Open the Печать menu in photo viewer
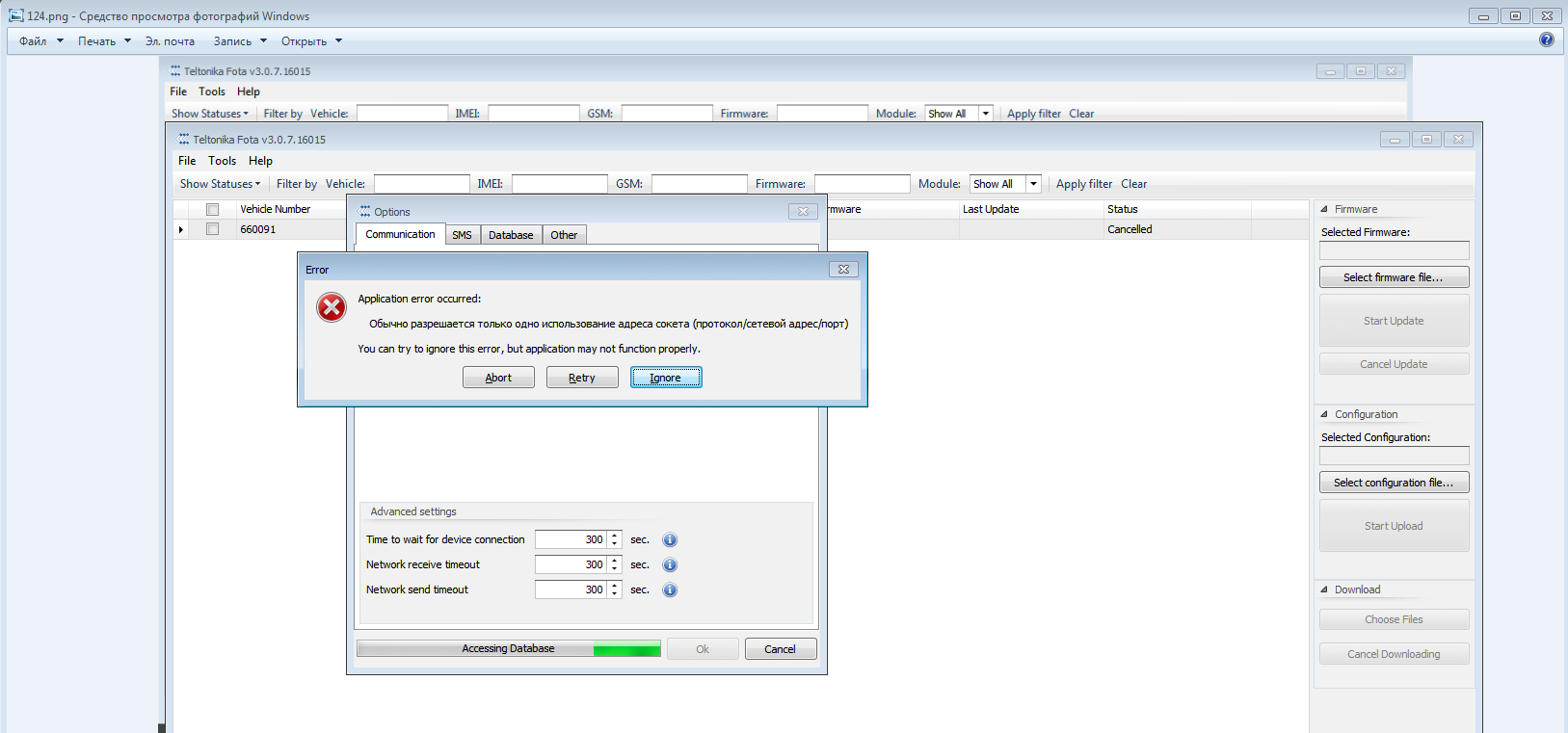1568x733 pixels. tap(104, 41)
